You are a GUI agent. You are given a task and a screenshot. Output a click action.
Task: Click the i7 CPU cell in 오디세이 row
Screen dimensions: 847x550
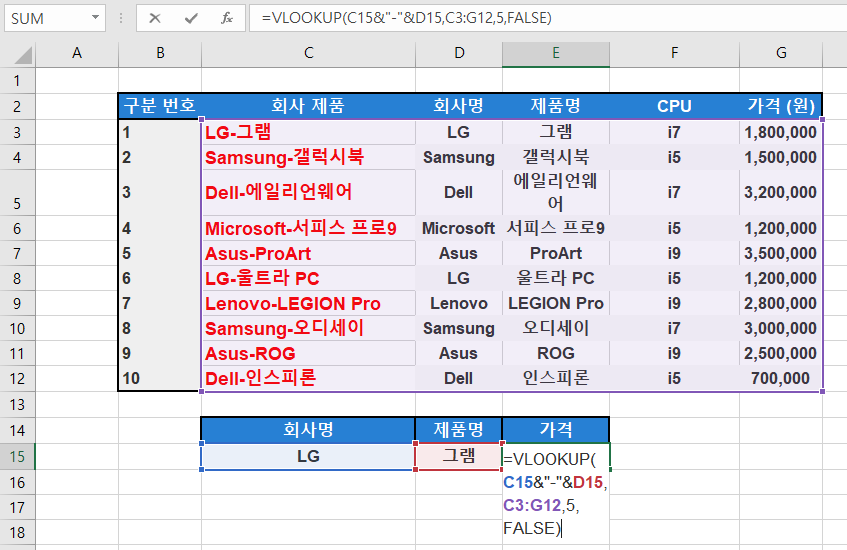click(x=674, y=328)
